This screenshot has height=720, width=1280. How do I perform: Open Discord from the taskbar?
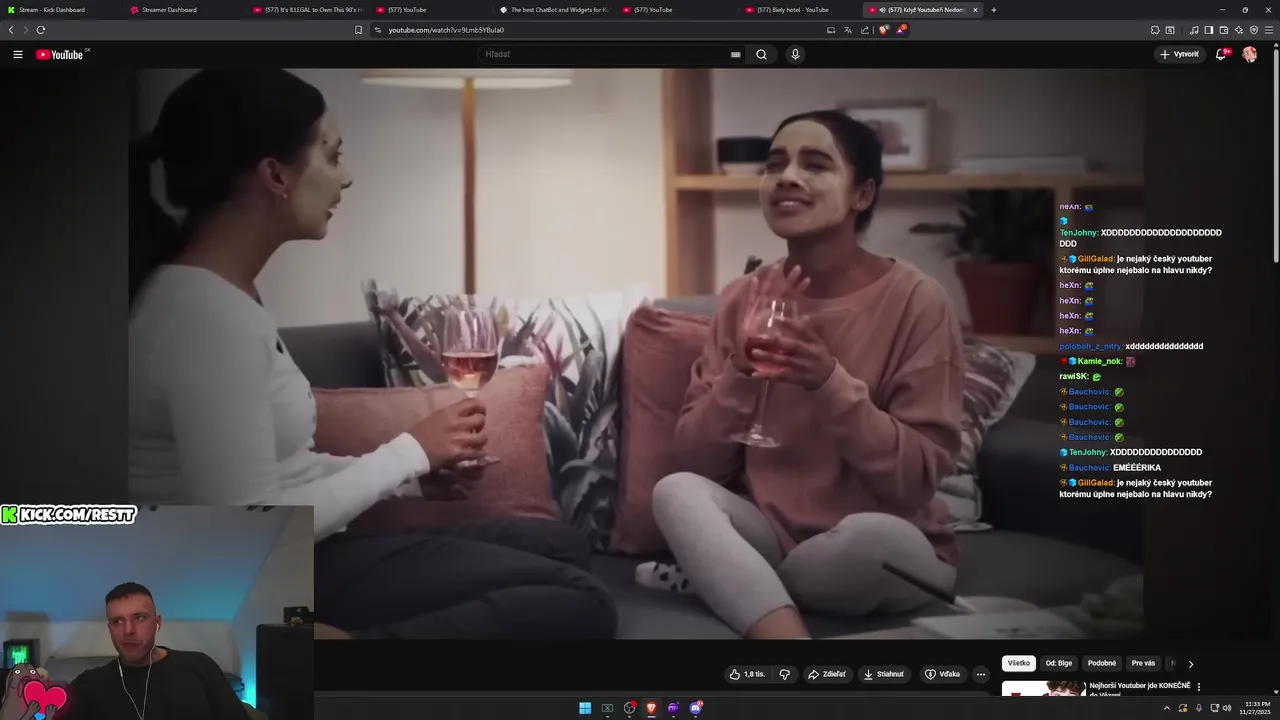coord(696,708)
